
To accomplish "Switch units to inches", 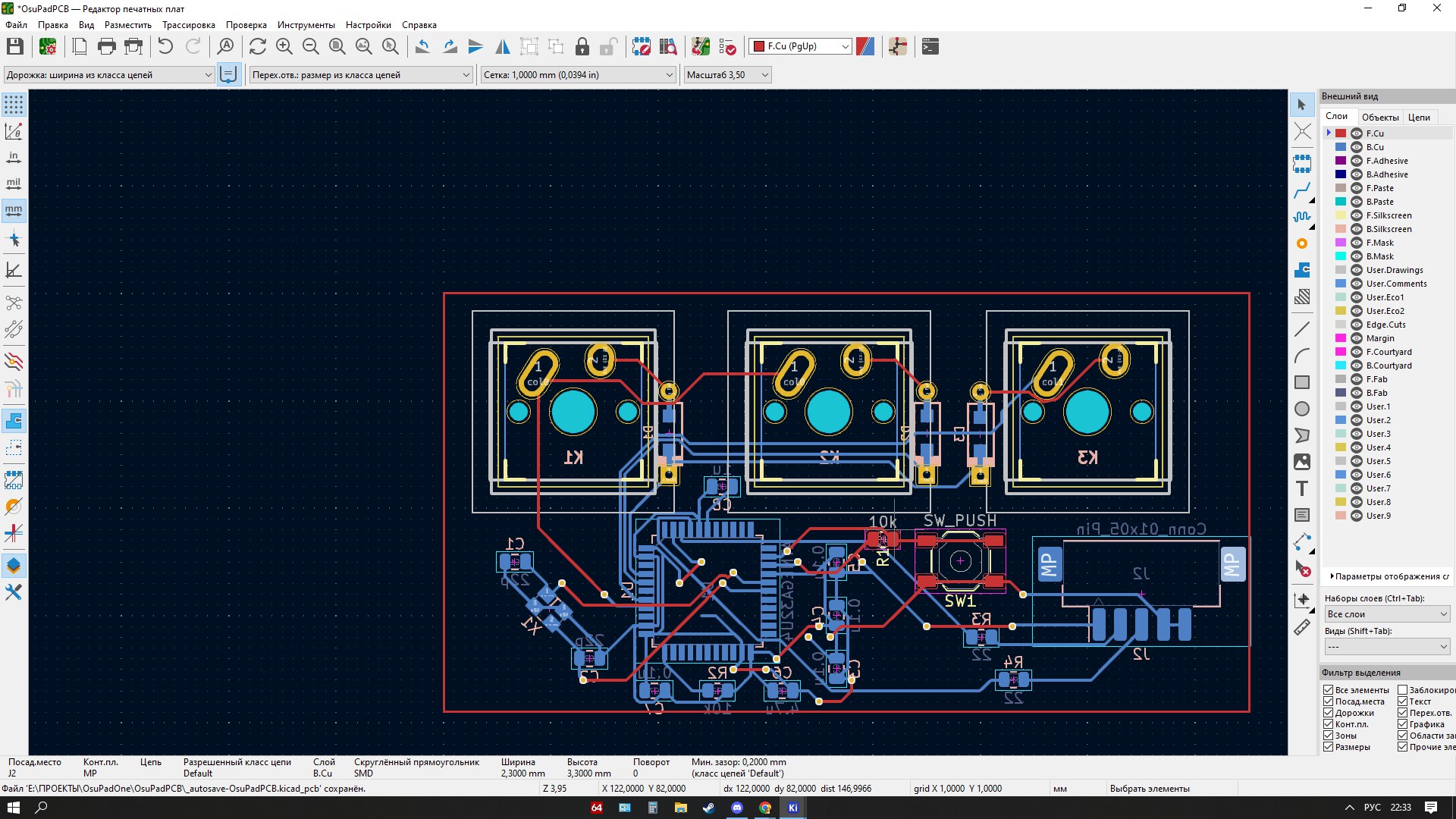I will click(14, 158).
